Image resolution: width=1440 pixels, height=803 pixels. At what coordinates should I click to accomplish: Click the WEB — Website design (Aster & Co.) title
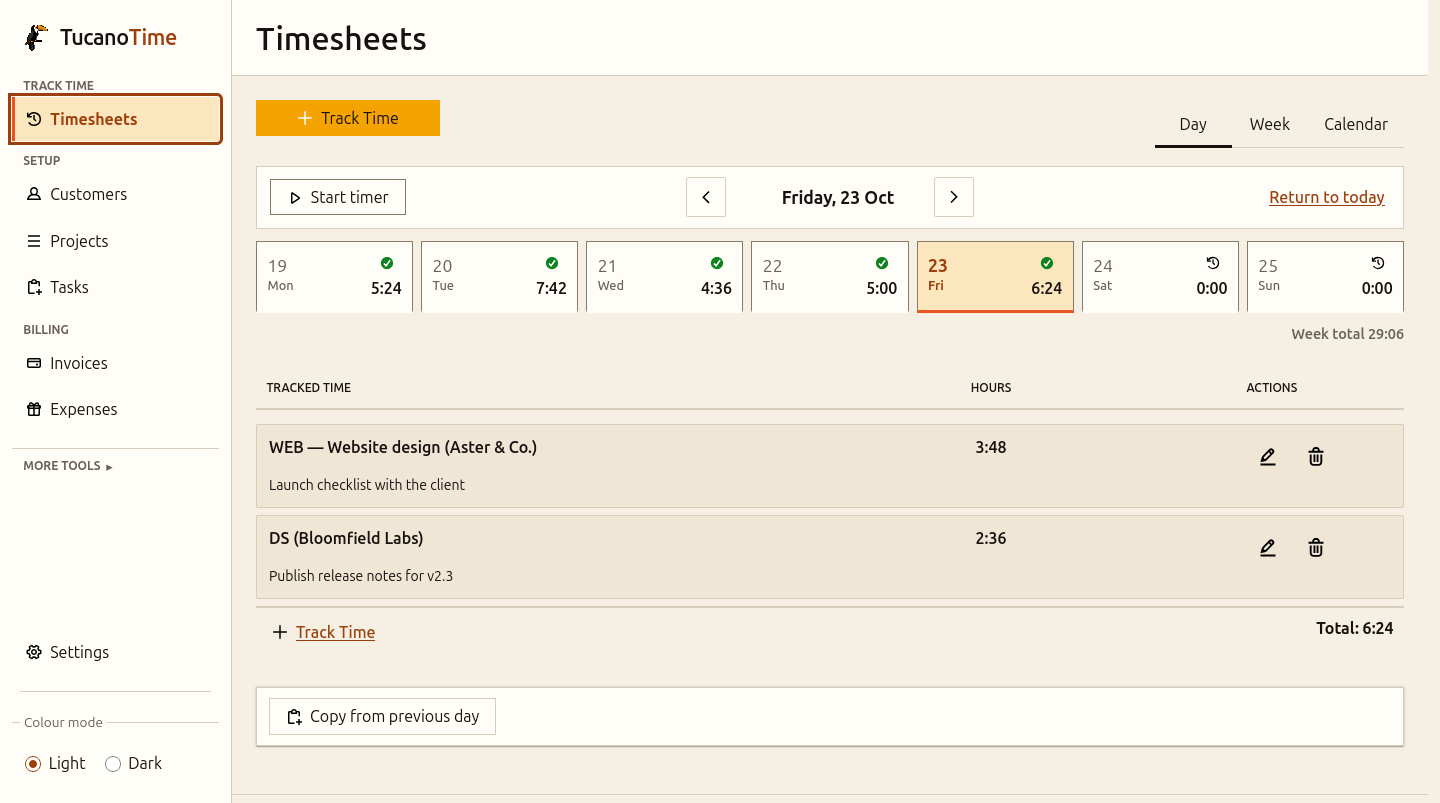(x=403, y=447)
